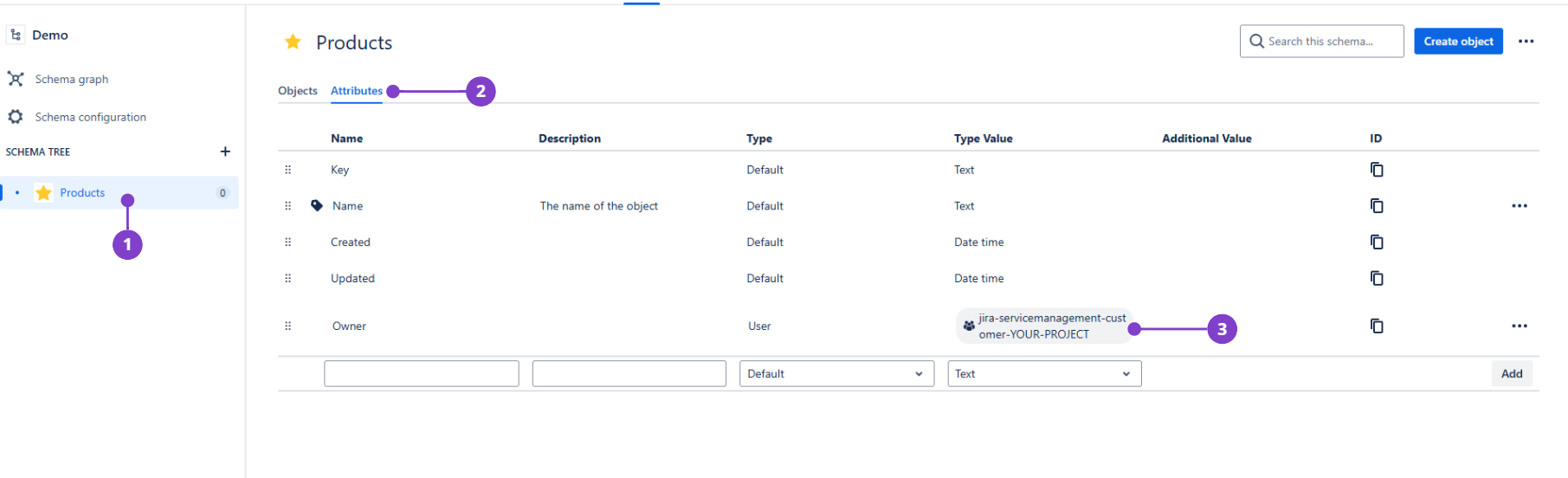
Task: Click Date time value in Updated row
Action: coord(979,278)
